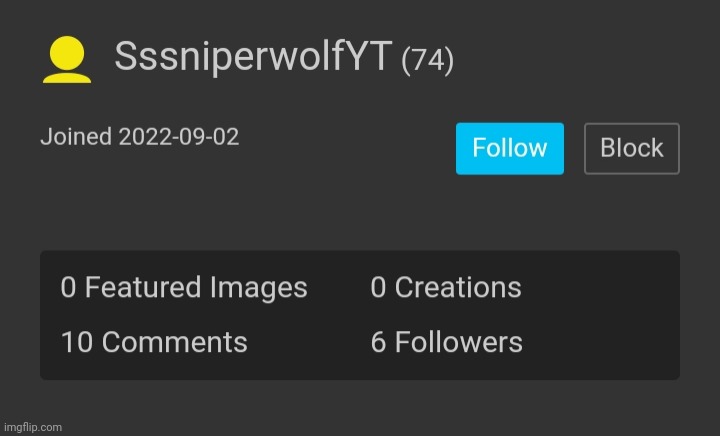The width and height of the screenshot is (720, 436).
Task: View the 6 Followers list
Action: point(446,342)
